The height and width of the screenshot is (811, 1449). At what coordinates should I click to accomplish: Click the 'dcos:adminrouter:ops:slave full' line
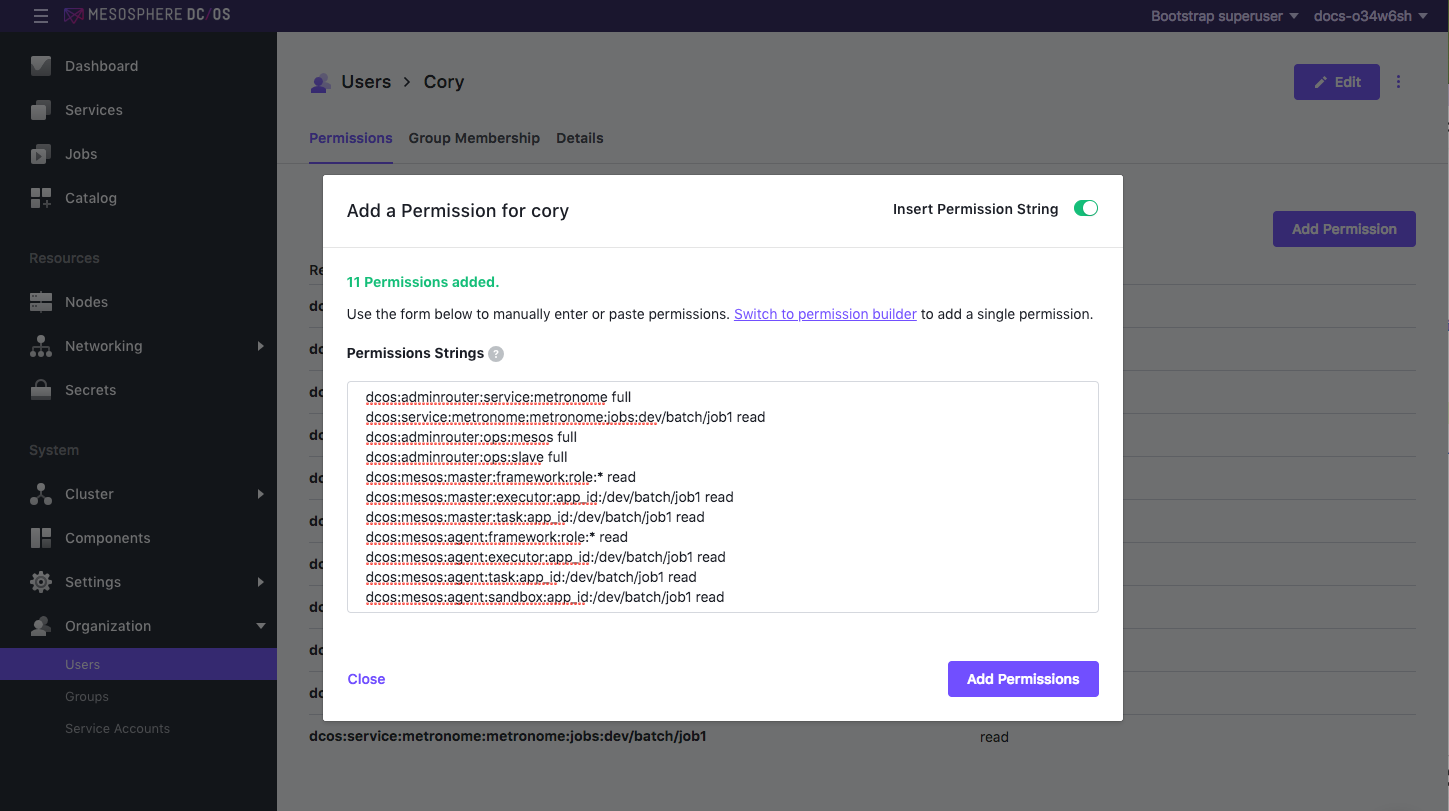point(466,457)
